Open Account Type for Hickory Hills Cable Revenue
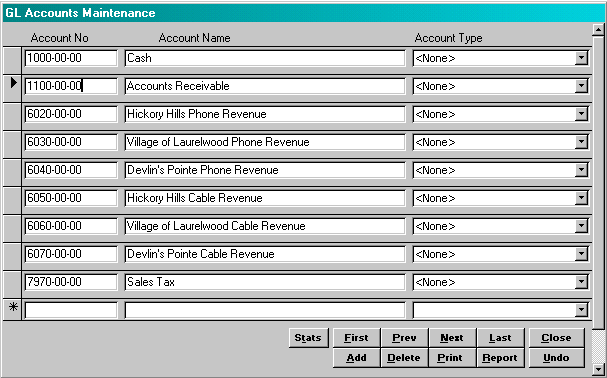The width and height of the screenshot is (607, 378). (581, 198)
